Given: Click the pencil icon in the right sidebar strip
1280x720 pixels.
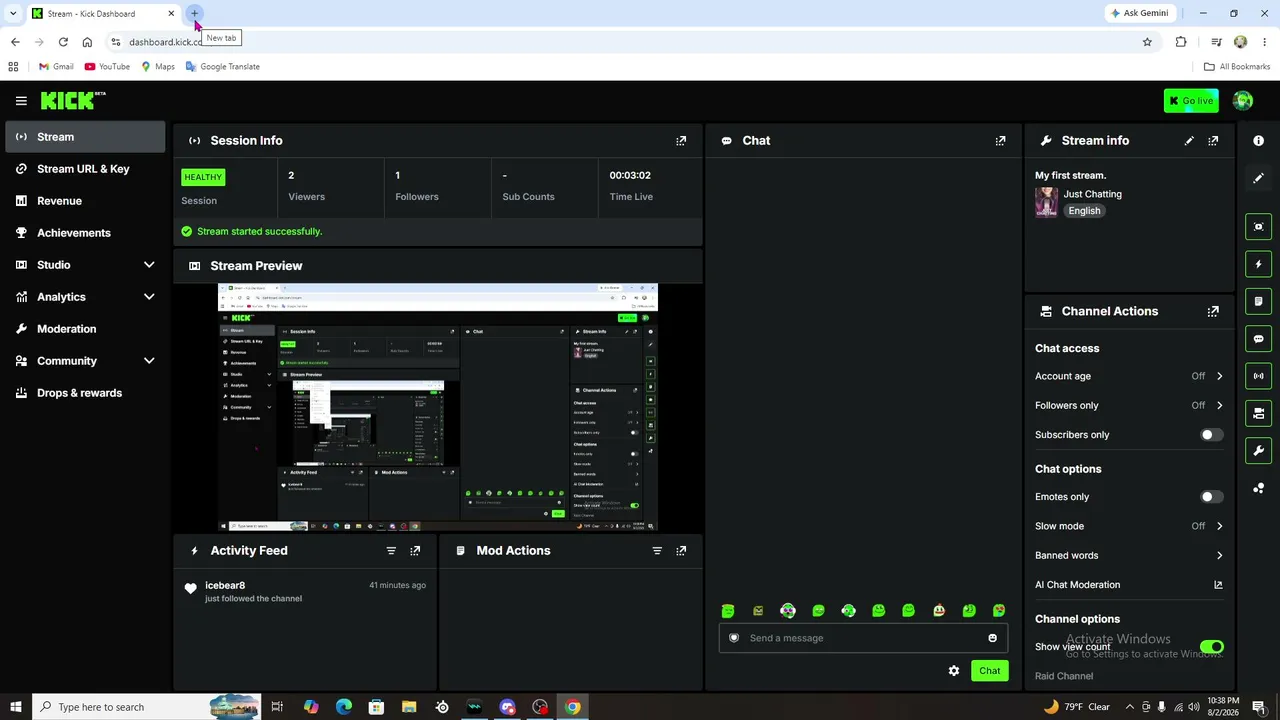Looking at the screenshot, I should click(x=1258, y=178).
